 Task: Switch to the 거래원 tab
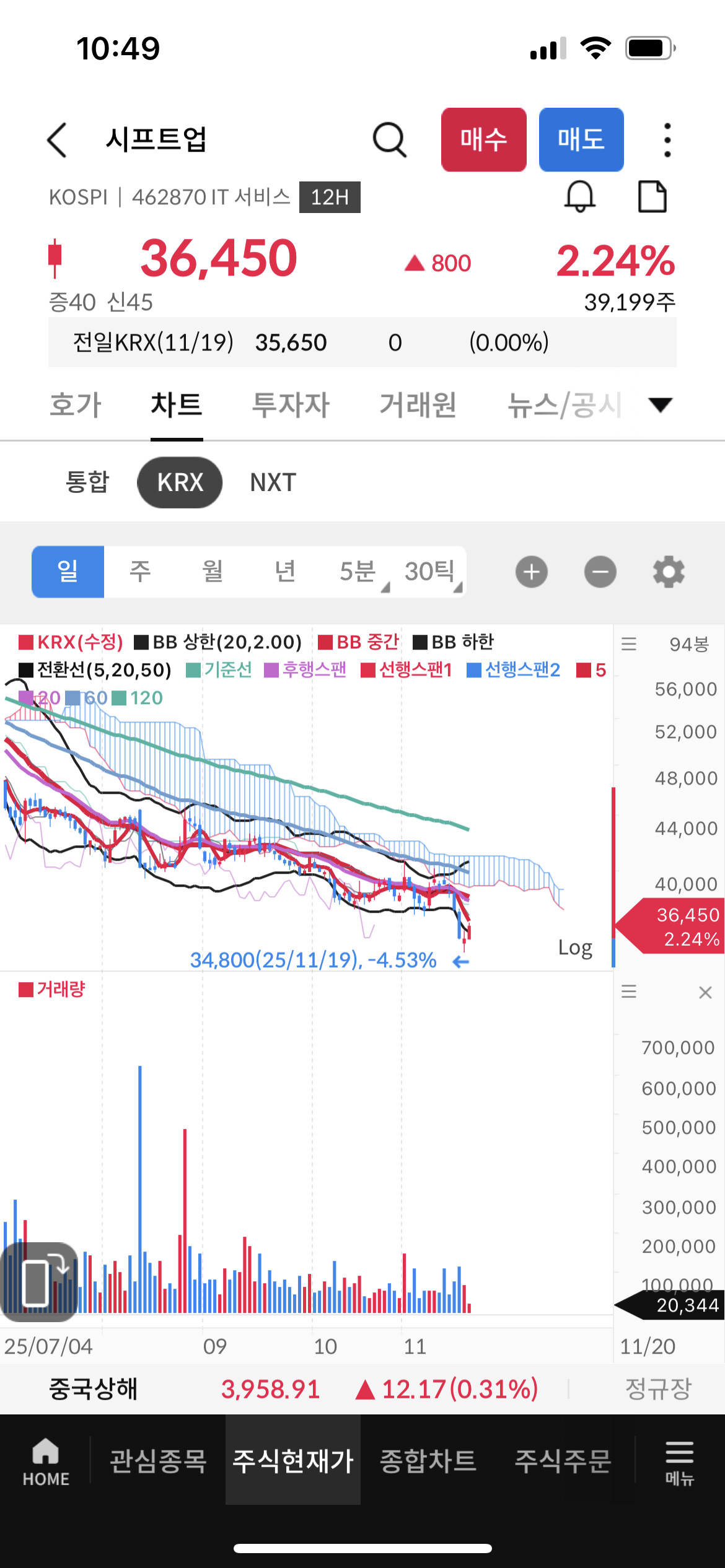pyautogui.click(x=418, y=405)
